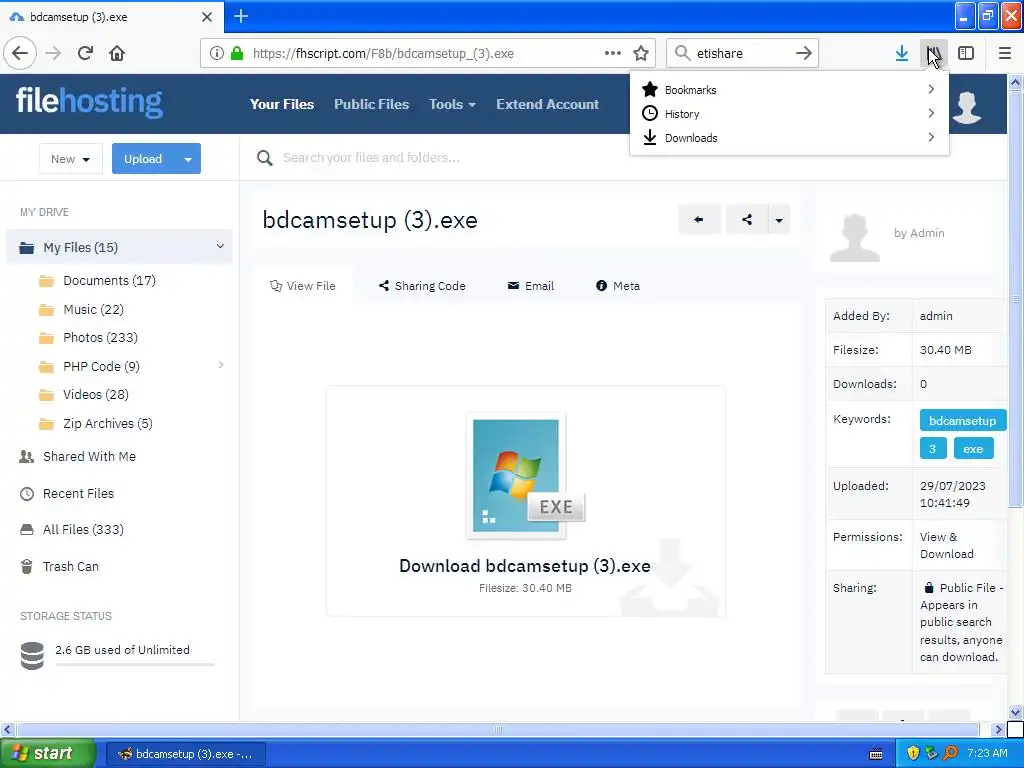Close the bdcamsetup (3).exe tab
This screenshot has height=768, width=1024.
click(207, 17)
